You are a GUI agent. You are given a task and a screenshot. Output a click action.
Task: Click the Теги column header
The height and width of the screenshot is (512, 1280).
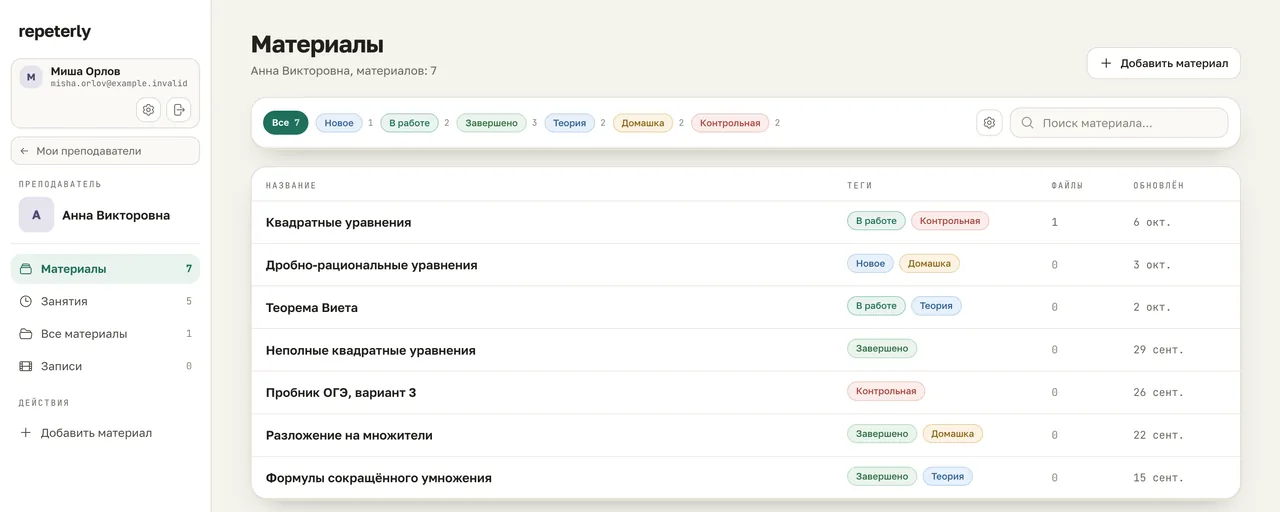point(860,186)
